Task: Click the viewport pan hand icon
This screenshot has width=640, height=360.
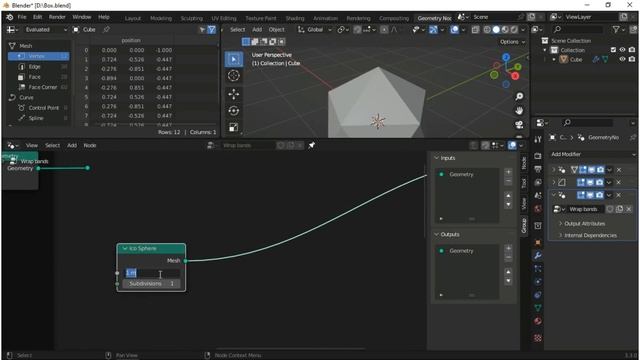Action: tap(519, 111)
